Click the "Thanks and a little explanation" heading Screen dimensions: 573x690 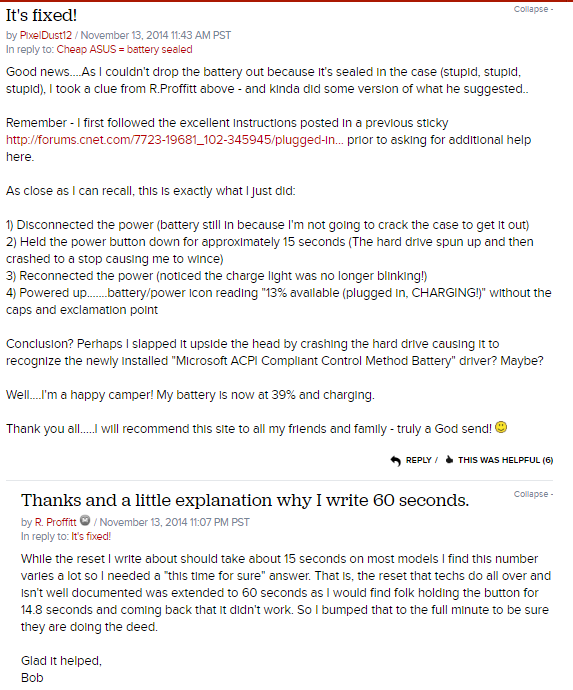coord(245,501)
